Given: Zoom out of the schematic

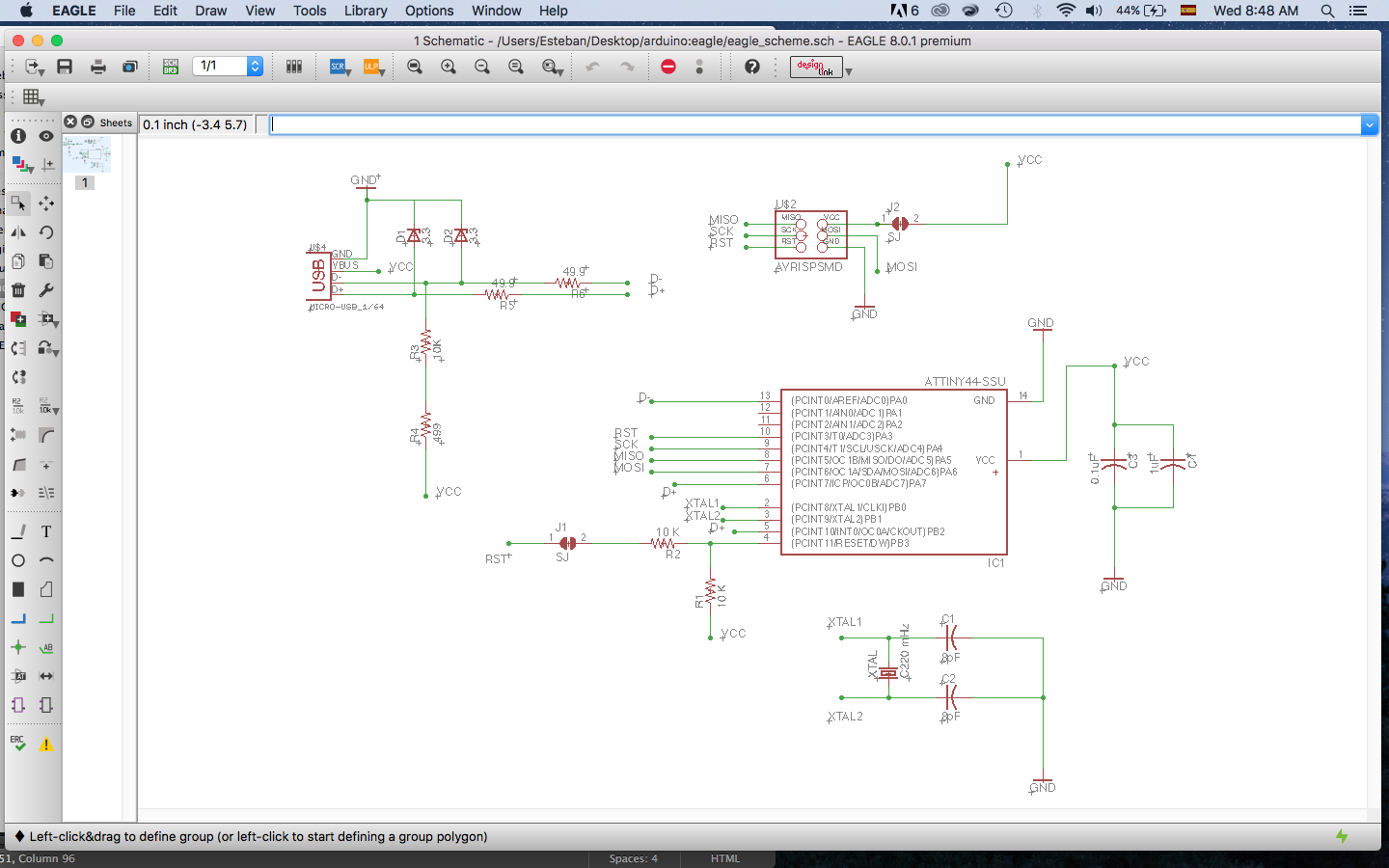Looking at the screenshot, I should pyautogui.click(x=482, y=67).
